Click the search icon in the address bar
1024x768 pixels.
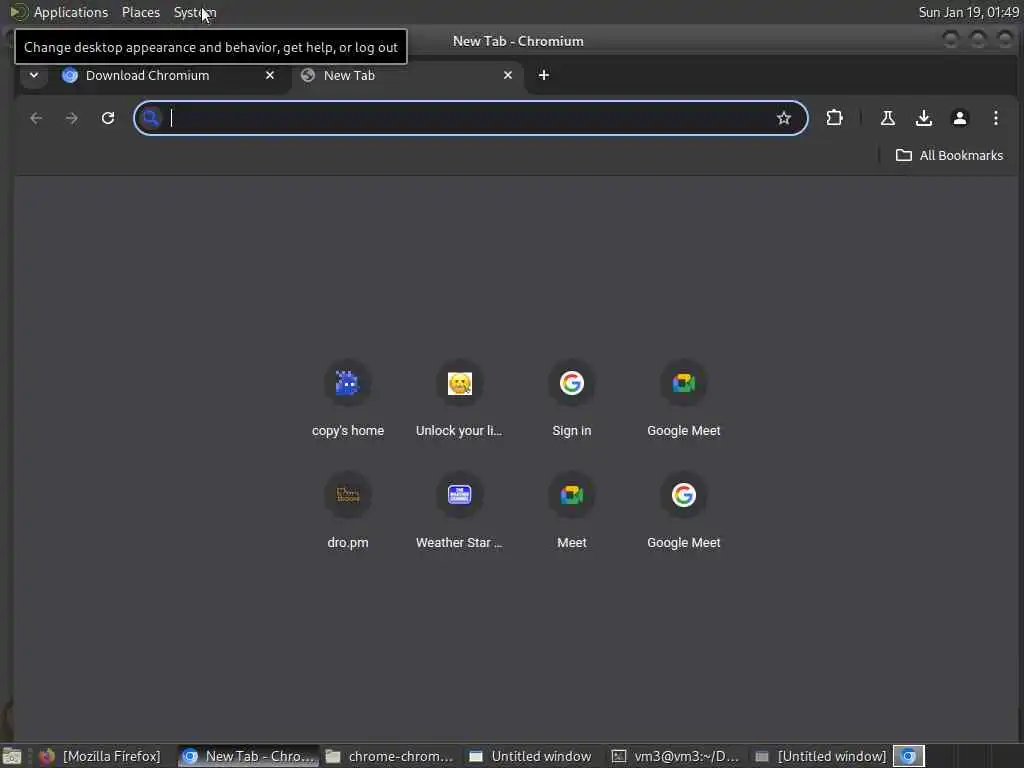coord(151,118)
